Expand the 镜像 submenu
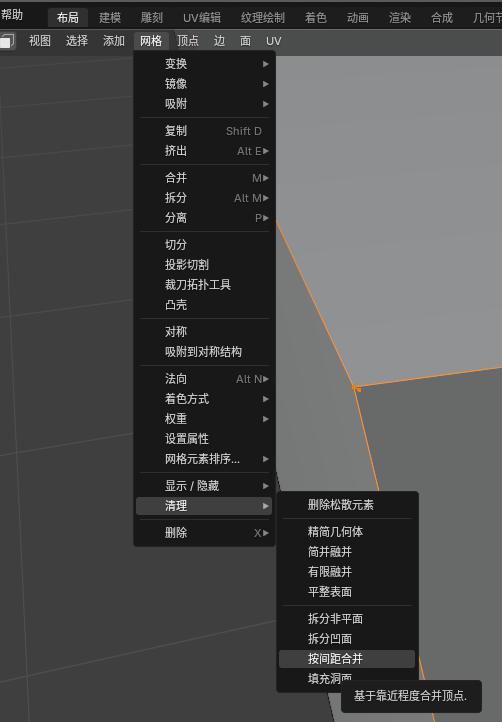Screen dimensions: 502x722 (204, 84)
